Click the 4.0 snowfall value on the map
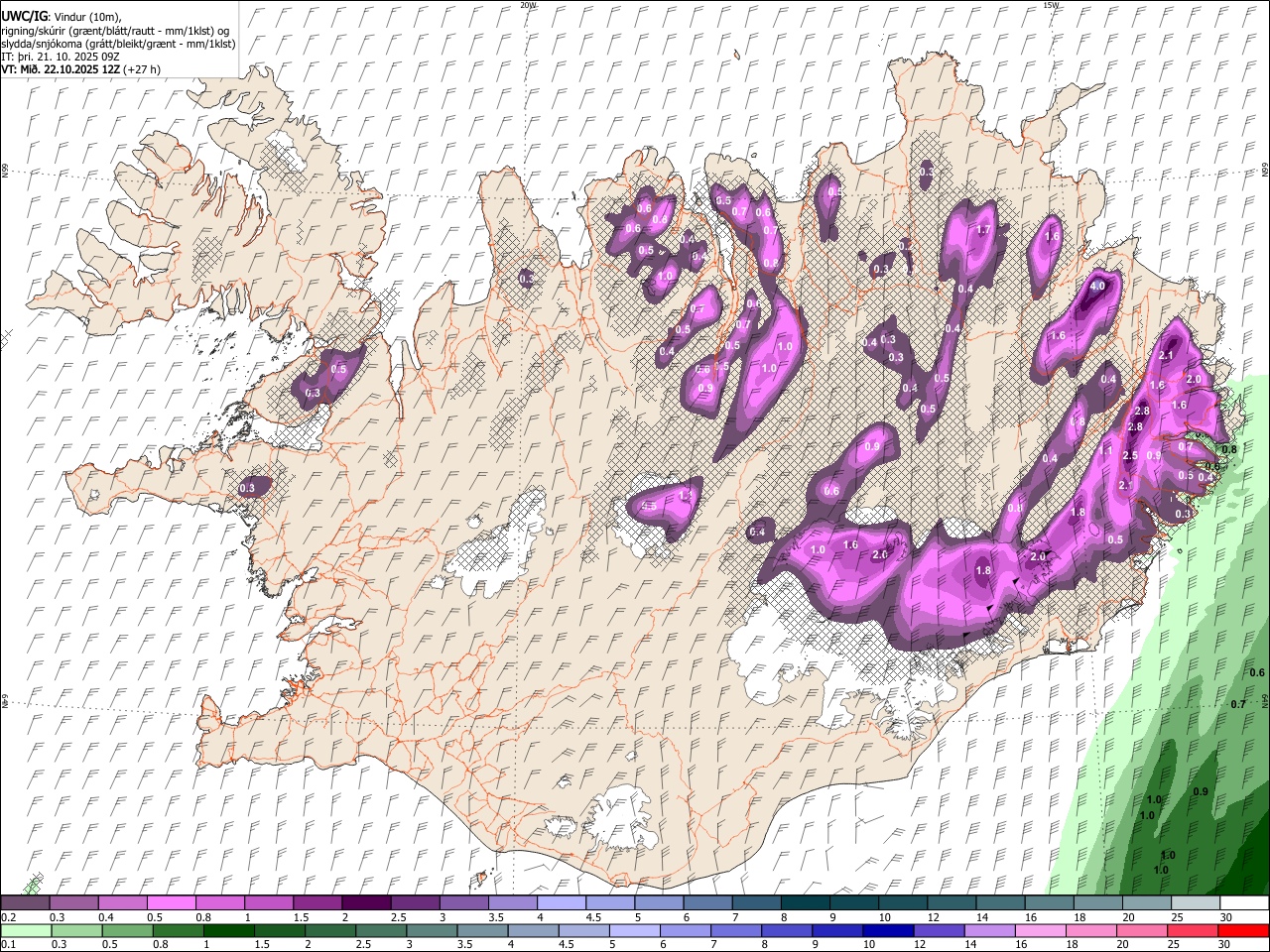 pyautogui.click(x=1096, y=286)
